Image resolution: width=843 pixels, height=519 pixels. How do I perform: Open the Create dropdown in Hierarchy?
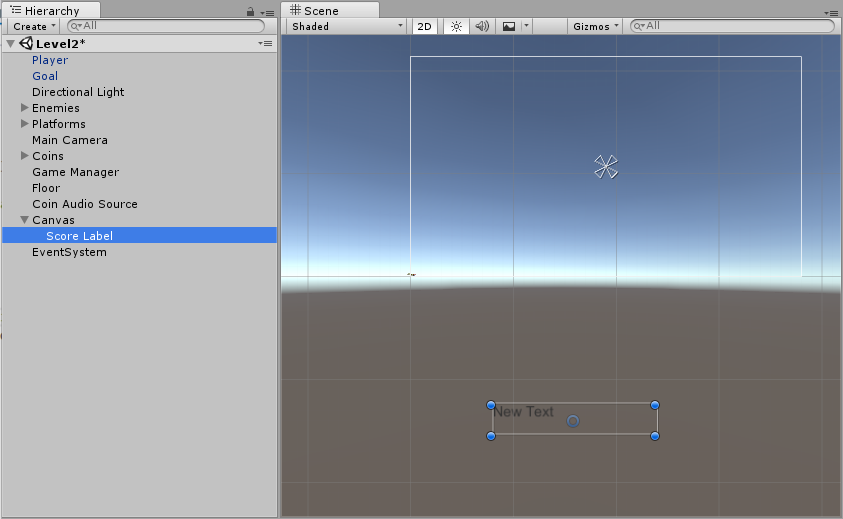[x=33, y=26]
